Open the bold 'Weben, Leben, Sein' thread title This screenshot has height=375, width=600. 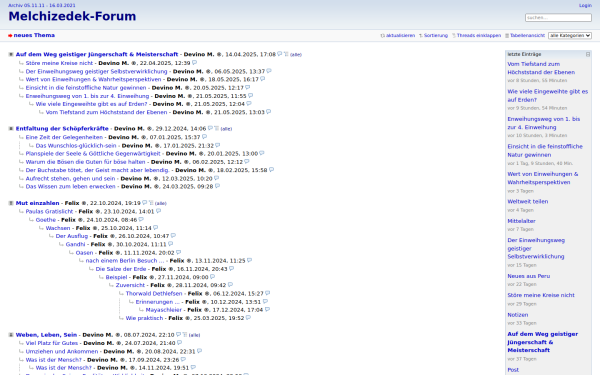pos(46,335)
